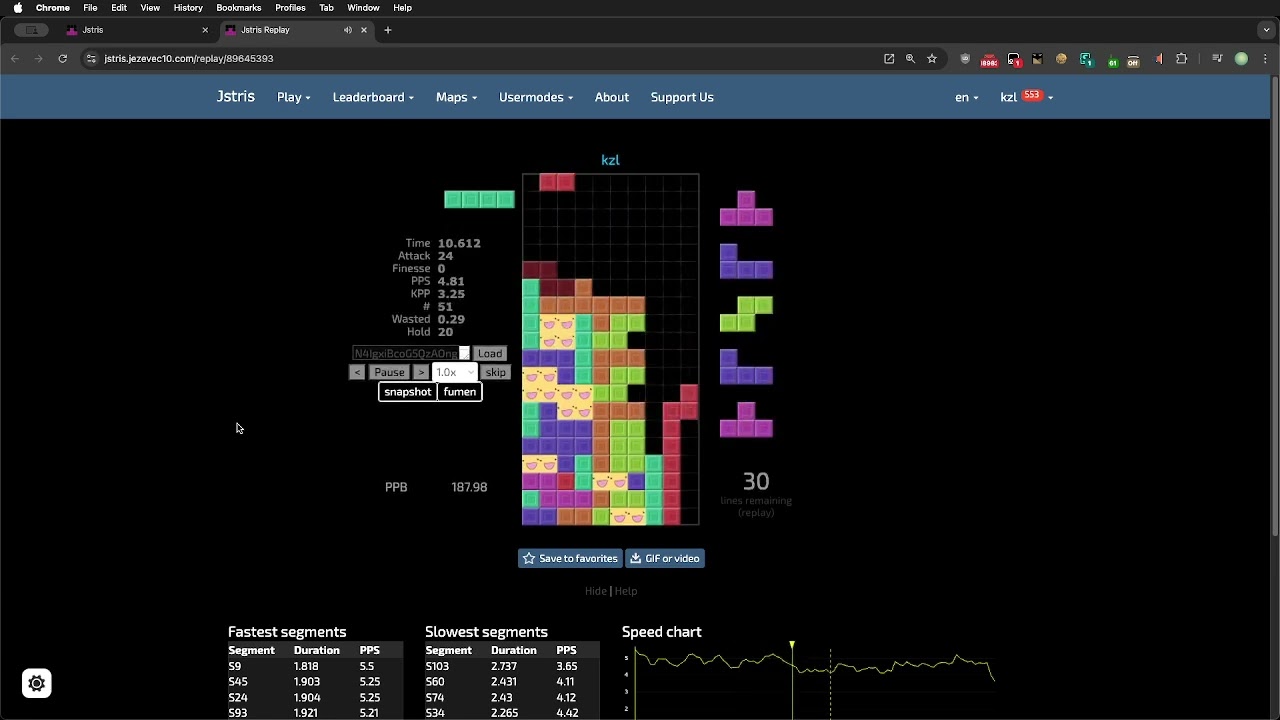This screenshot has width=1280, height=720.
Task: Expand the kzl user dropdown
Action: (x=1026, y=97)
